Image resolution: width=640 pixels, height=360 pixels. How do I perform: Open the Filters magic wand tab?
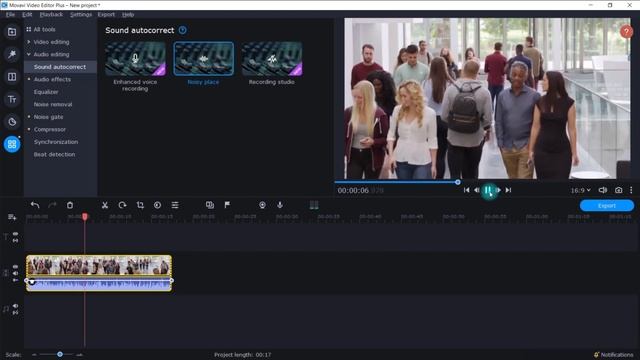[12, 54]
